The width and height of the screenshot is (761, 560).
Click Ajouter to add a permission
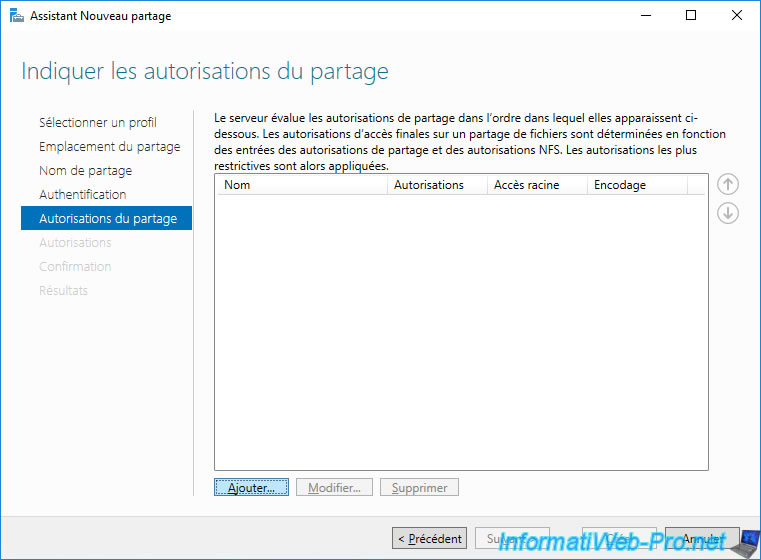pos(251,488)
